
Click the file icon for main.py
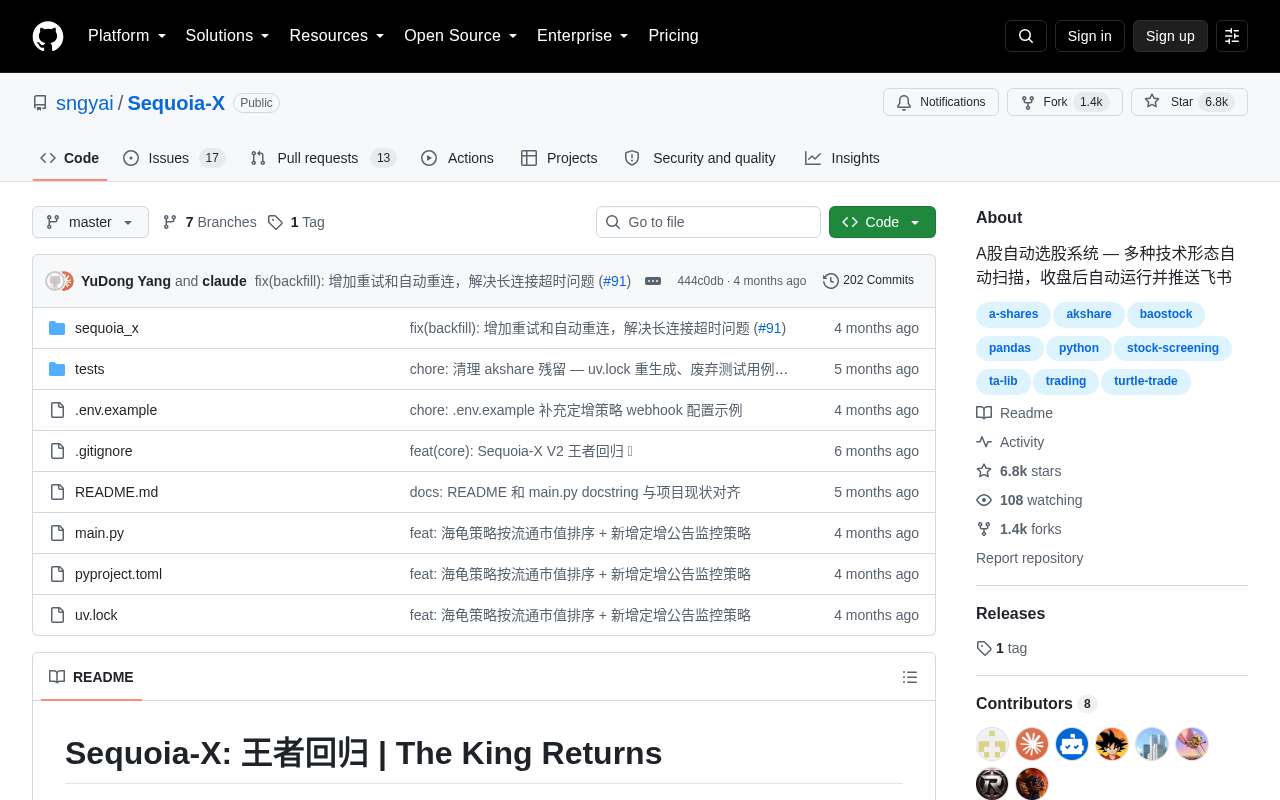(57, 533)
